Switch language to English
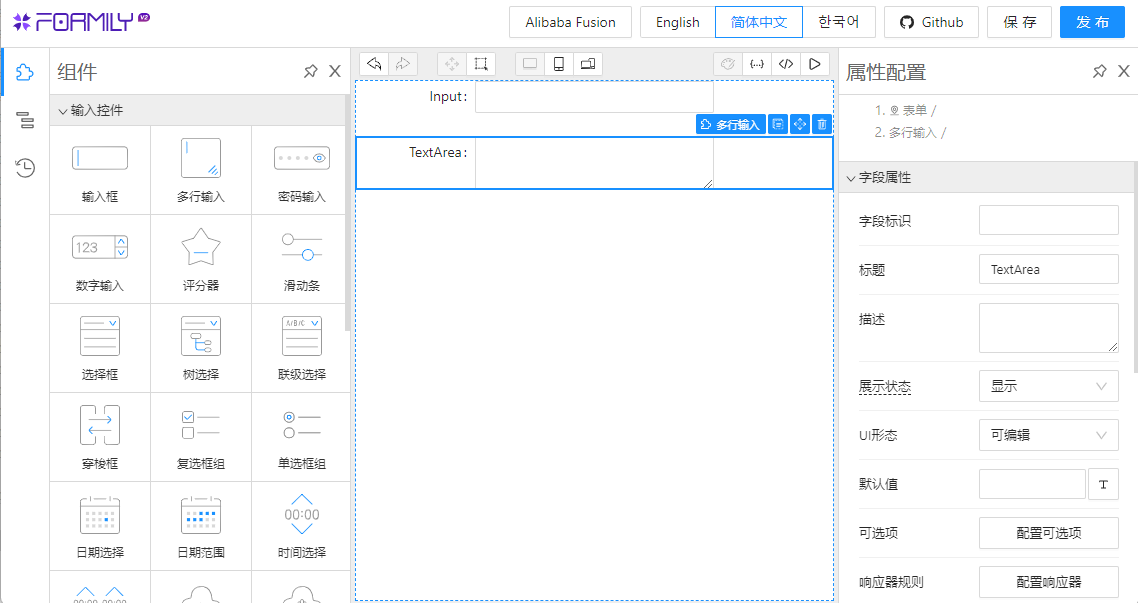 [x=678, y=22]
